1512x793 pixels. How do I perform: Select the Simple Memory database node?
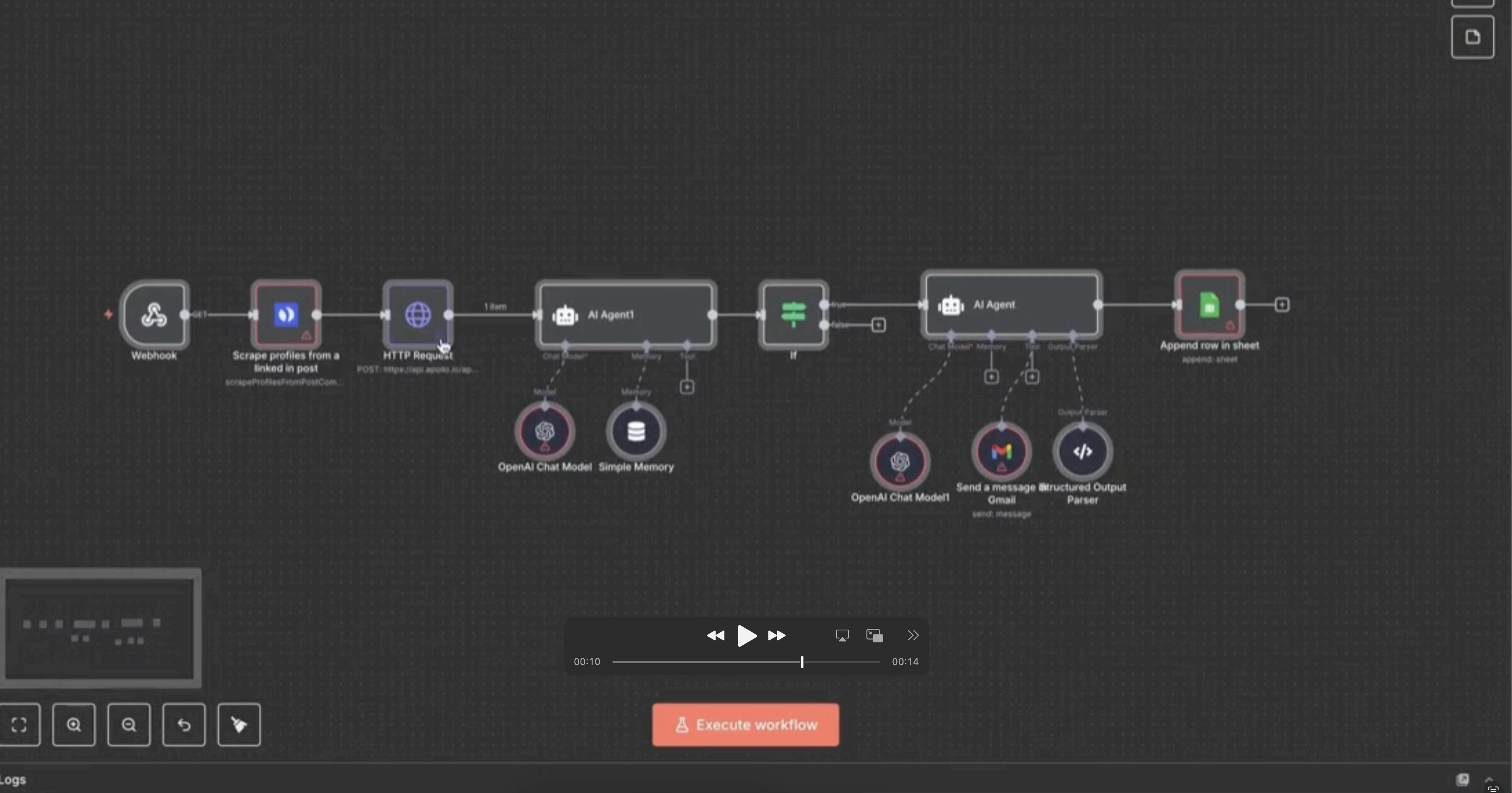coord(636,432)
